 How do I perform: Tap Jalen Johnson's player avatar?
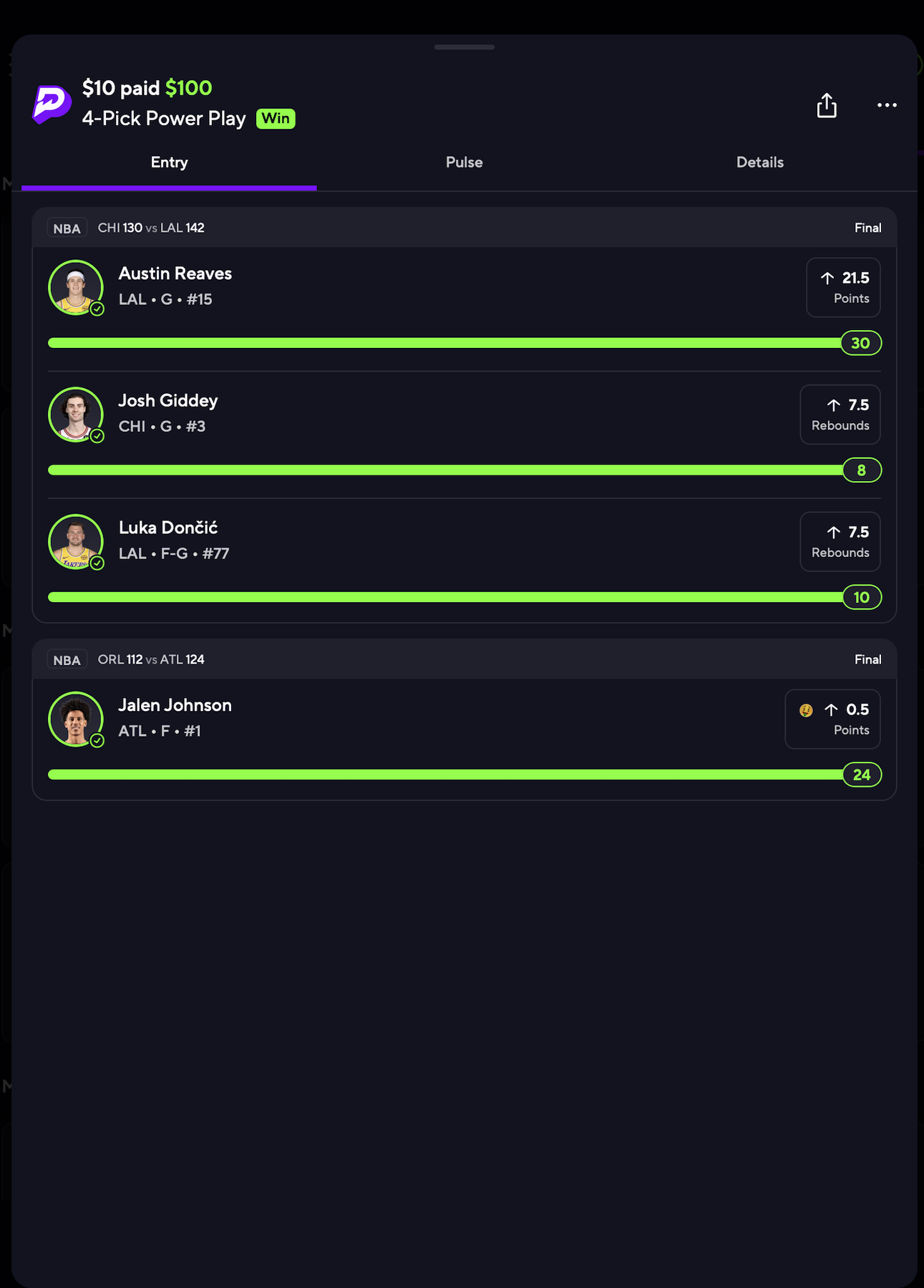point(76,719)
